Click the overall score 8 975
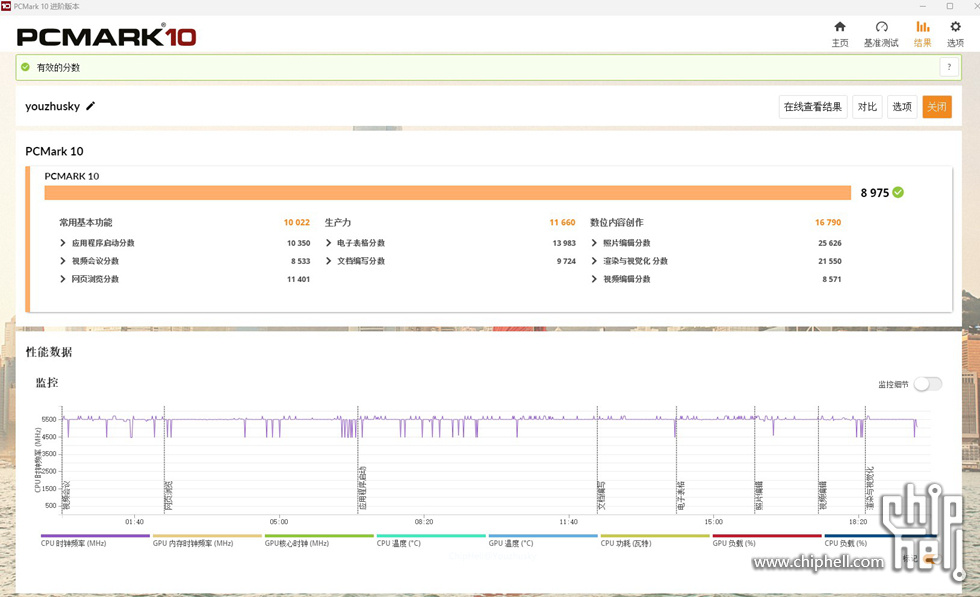Screen dimensions: 980x597 coord(874,193)
